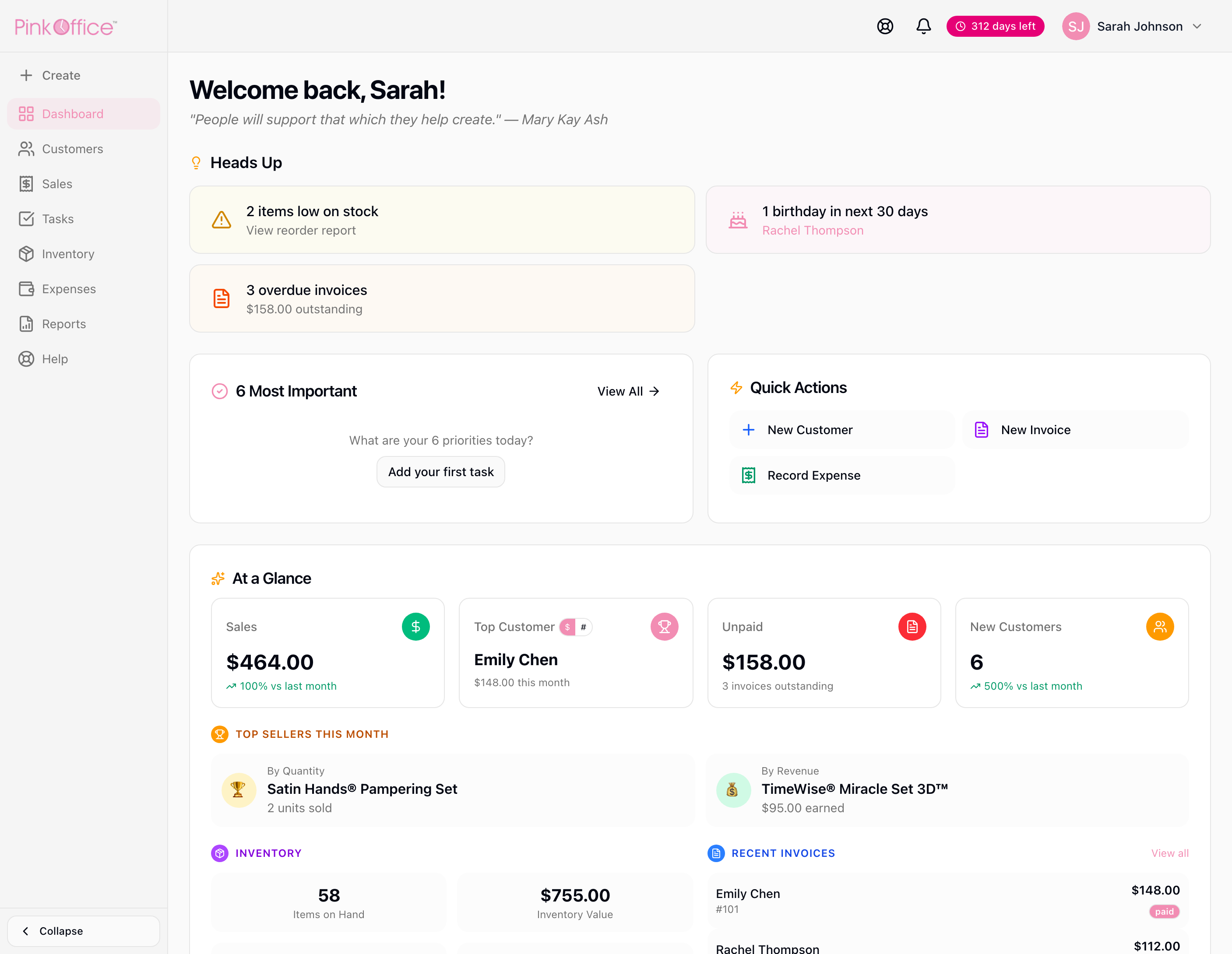Click New Customer quick action
Image resolution: width=1232 pixels, height=954 pixels.
tap(841, 430)
